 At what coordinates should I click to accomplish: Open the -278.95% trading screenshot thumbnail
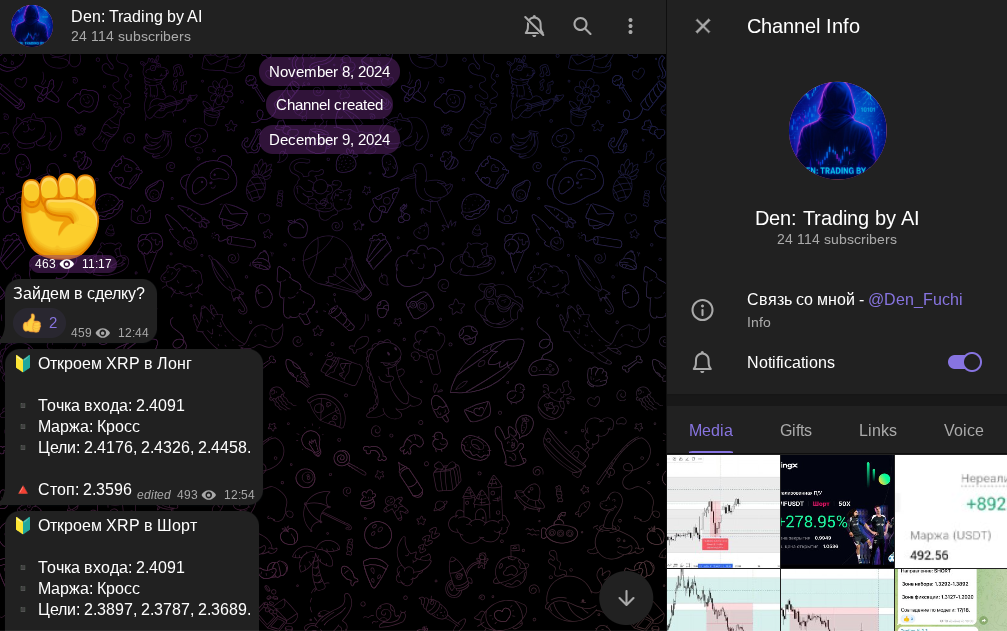838,510
